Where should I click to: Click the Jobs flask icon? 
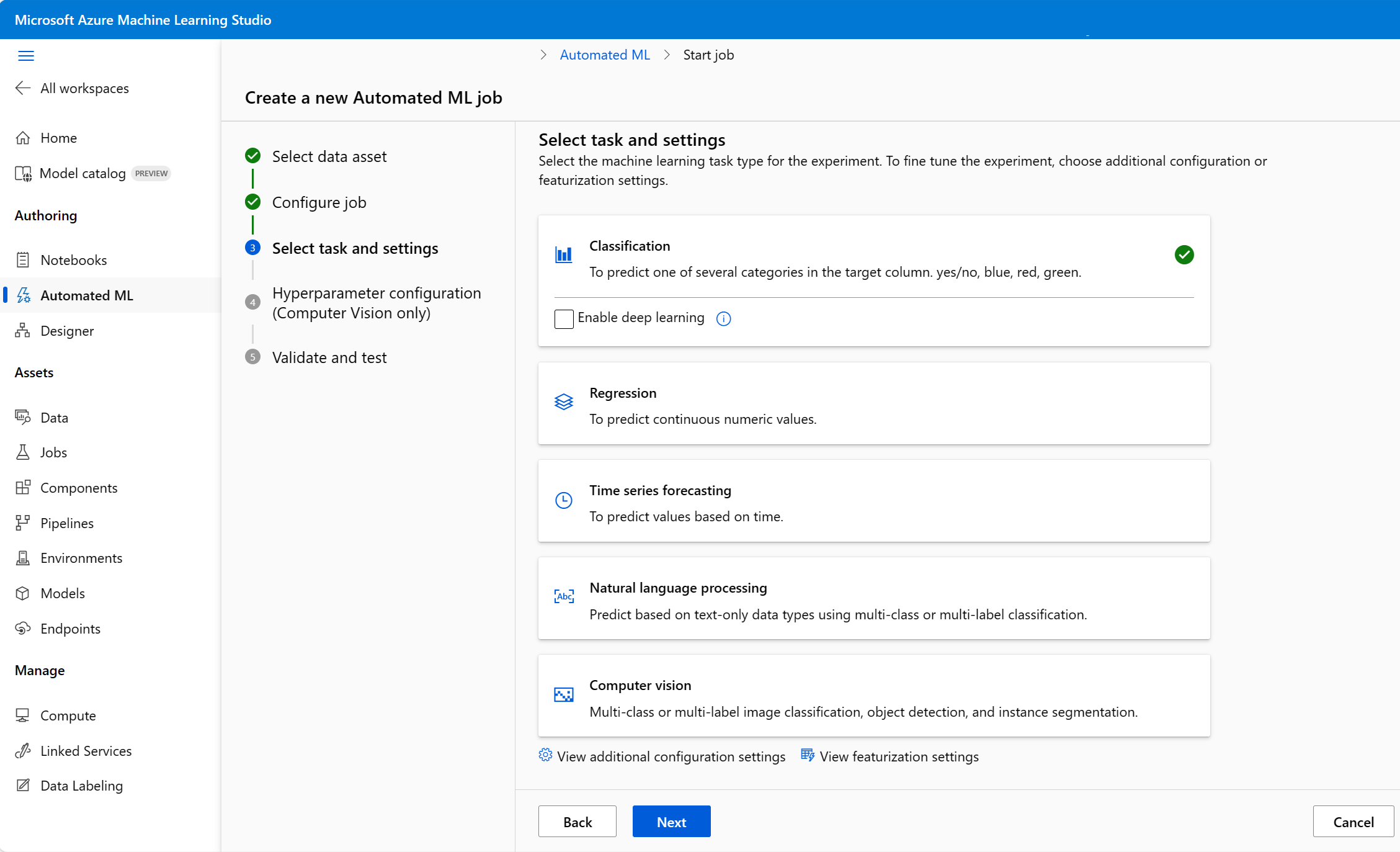point(23,452)
